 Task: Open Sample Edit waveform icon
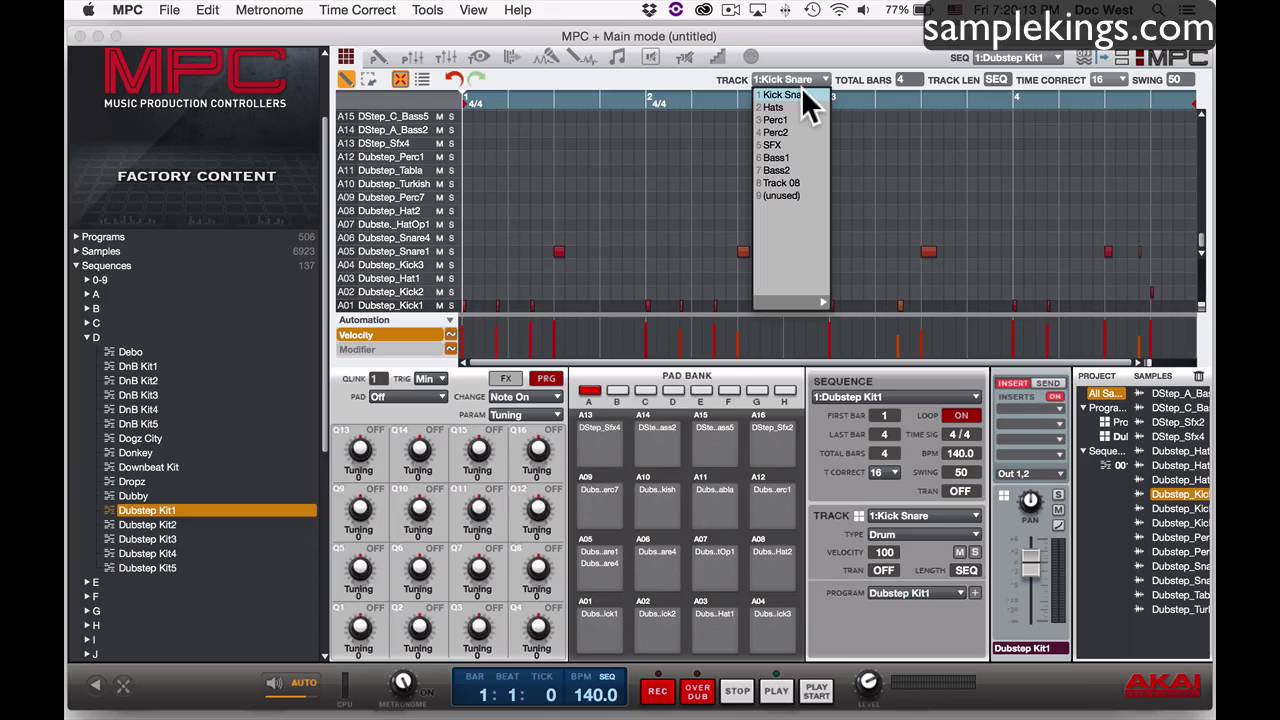coord(582,57)
